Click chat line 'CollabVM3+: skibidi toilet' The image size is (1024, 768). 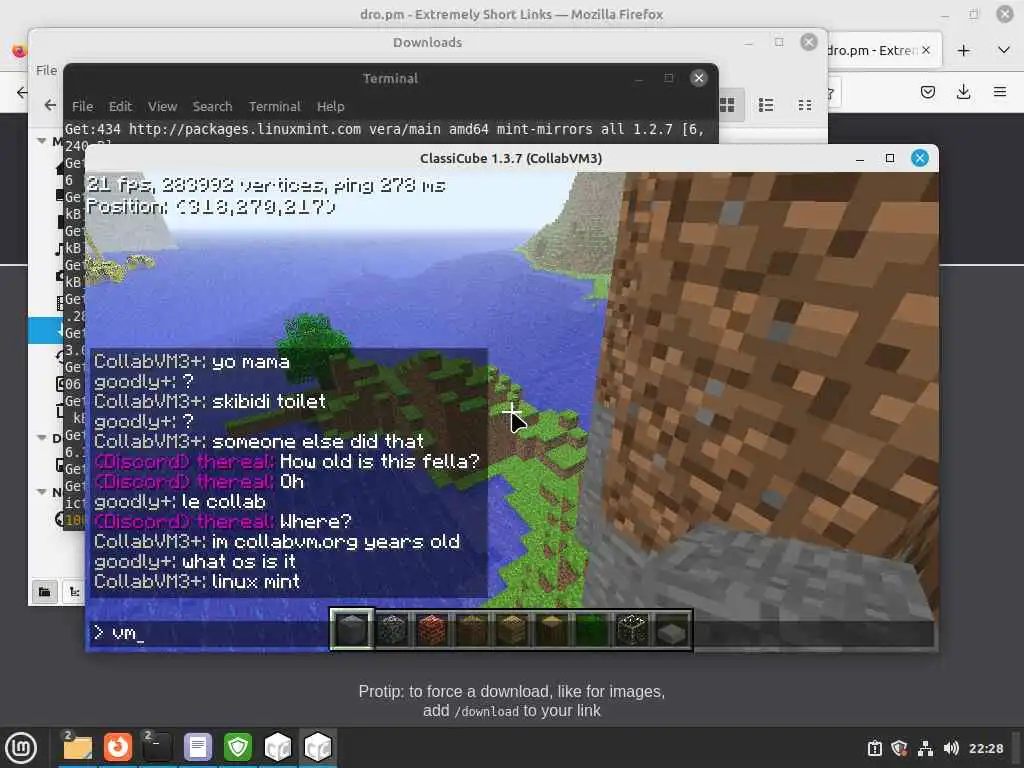(210, 401)
